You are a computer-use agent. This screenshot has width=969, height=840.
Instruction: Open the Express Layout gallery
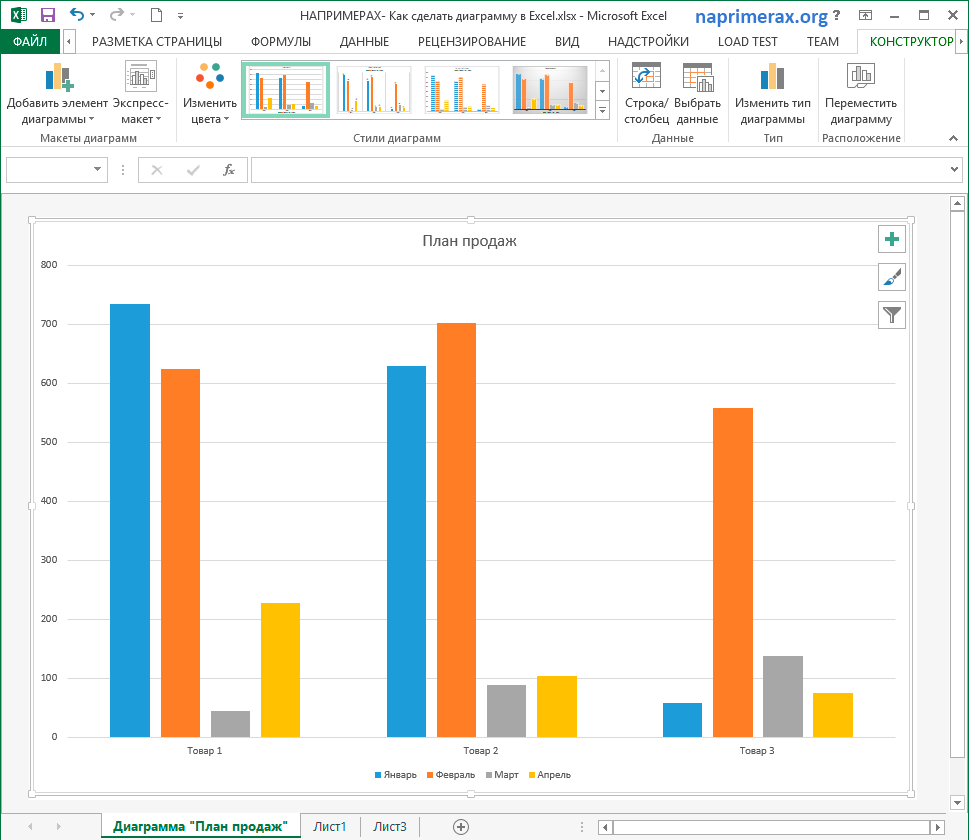pyautogui.click(x=140, y=78)
